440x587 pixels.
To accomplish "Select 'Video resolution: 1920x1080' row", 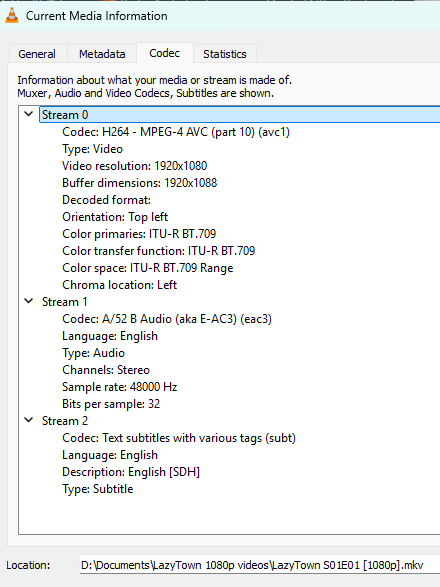I will (x=135, y=166).
